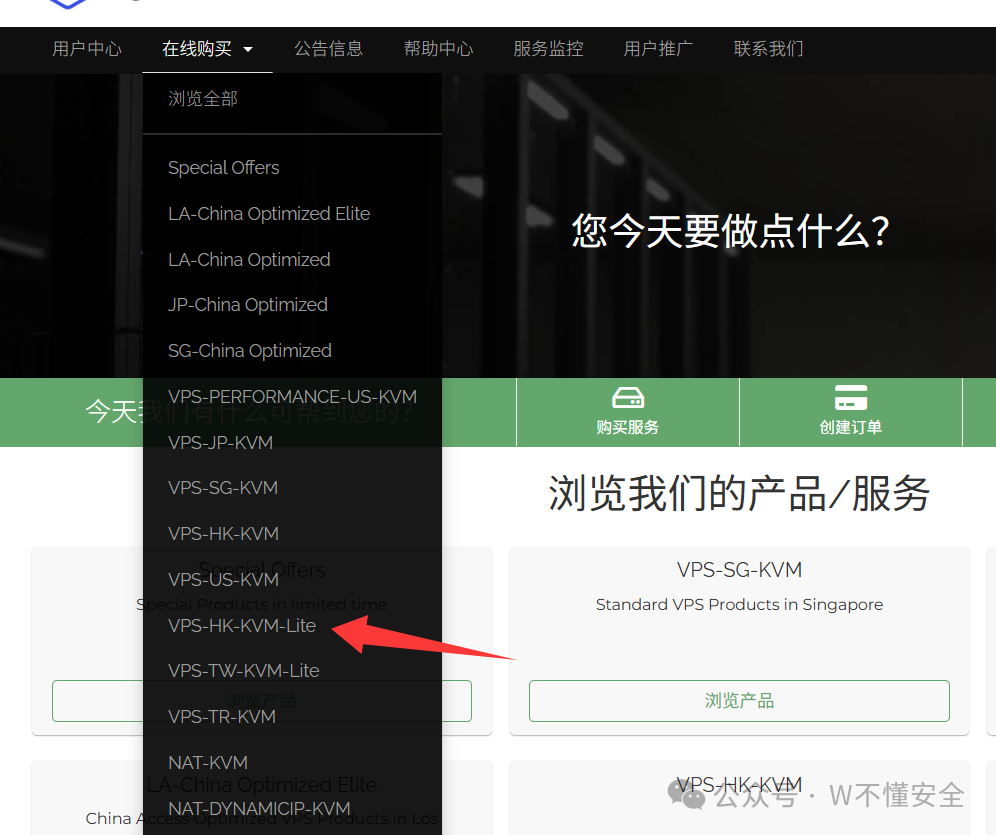The image size is (996, 835).
Task: Click 联系我们 in the navigation bar
Action: coord(768,48)
